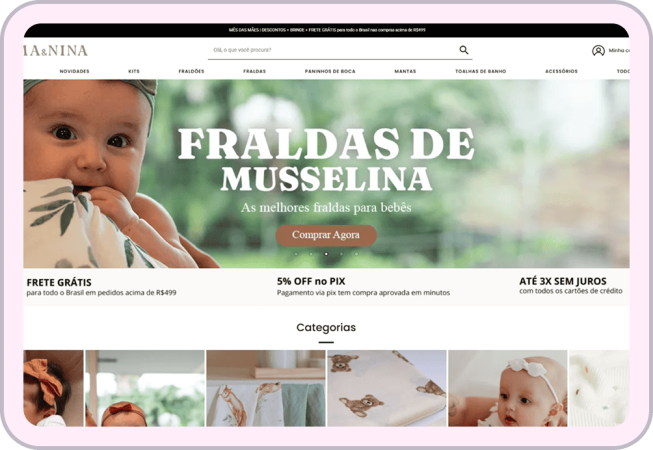The image size is (653, 450).
Task: Click the top promo banner text
Action: coord(327,30)
